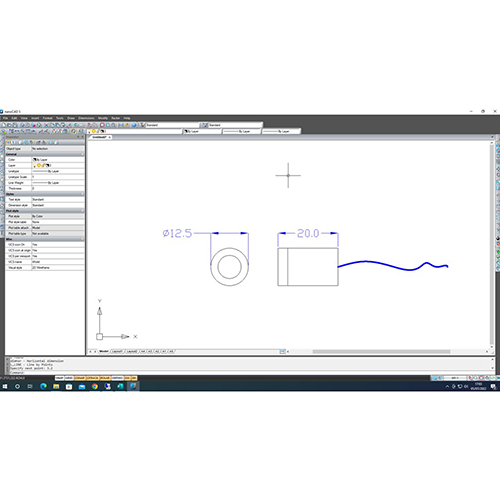500x500 pixels.
Task: Switch to the Model tab
Action: [x=104, y=351]
